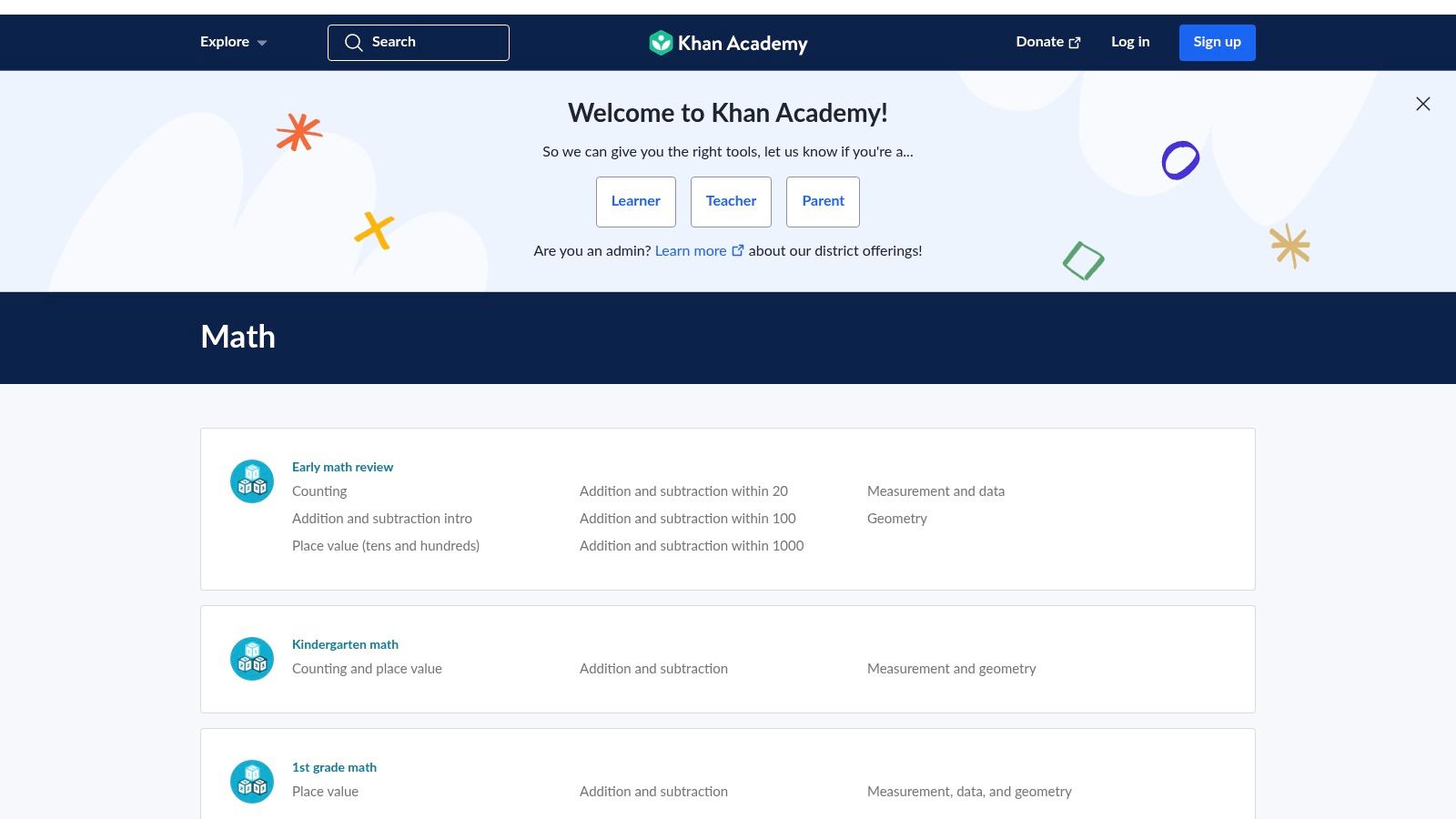This screenshot has height=819, width=1456.
Task: Open the Explore dropdown
Action: click(x=224, y=42)
